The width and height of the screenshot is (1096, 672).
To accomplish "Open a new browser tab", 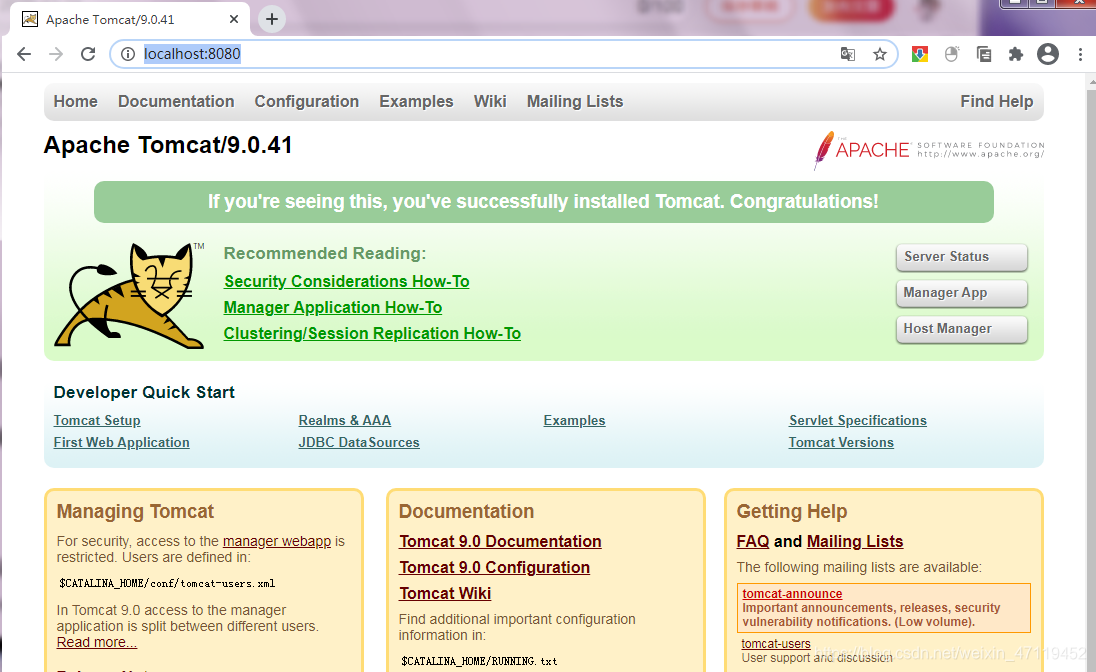I will point(272,19).
